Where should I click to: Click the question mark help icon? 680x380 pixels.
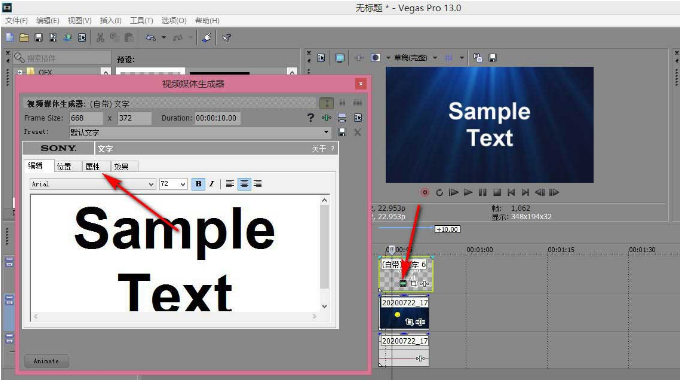(311, 118)
